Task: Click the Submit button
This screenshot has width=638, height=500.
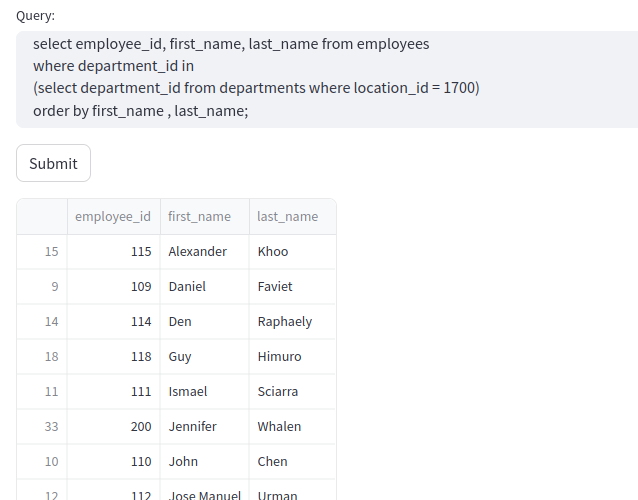Action: pyautogui.click(x=53, y=163)
